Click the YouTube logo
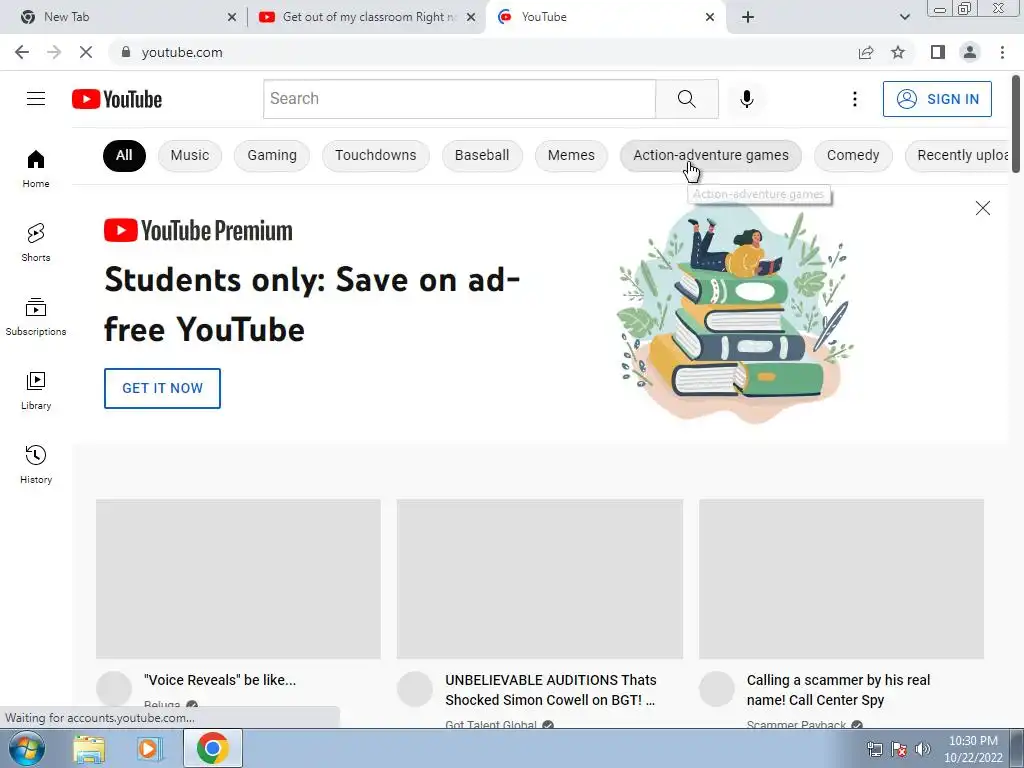Viewport: 1024px width, 768px height. [x=117, y=99]
